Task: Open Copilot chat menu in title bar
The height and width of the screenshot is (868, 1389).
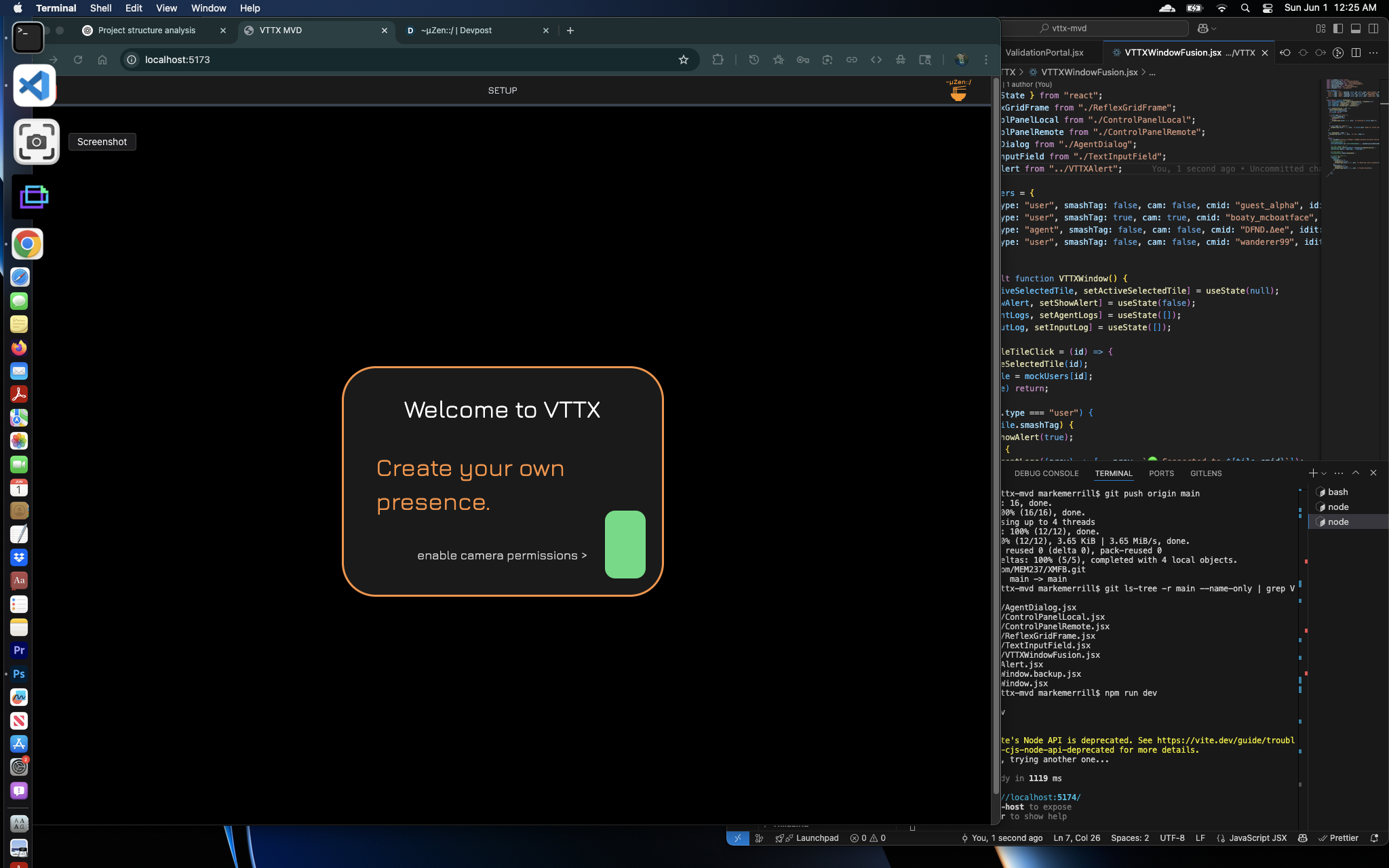Action: pos(1207,28)
